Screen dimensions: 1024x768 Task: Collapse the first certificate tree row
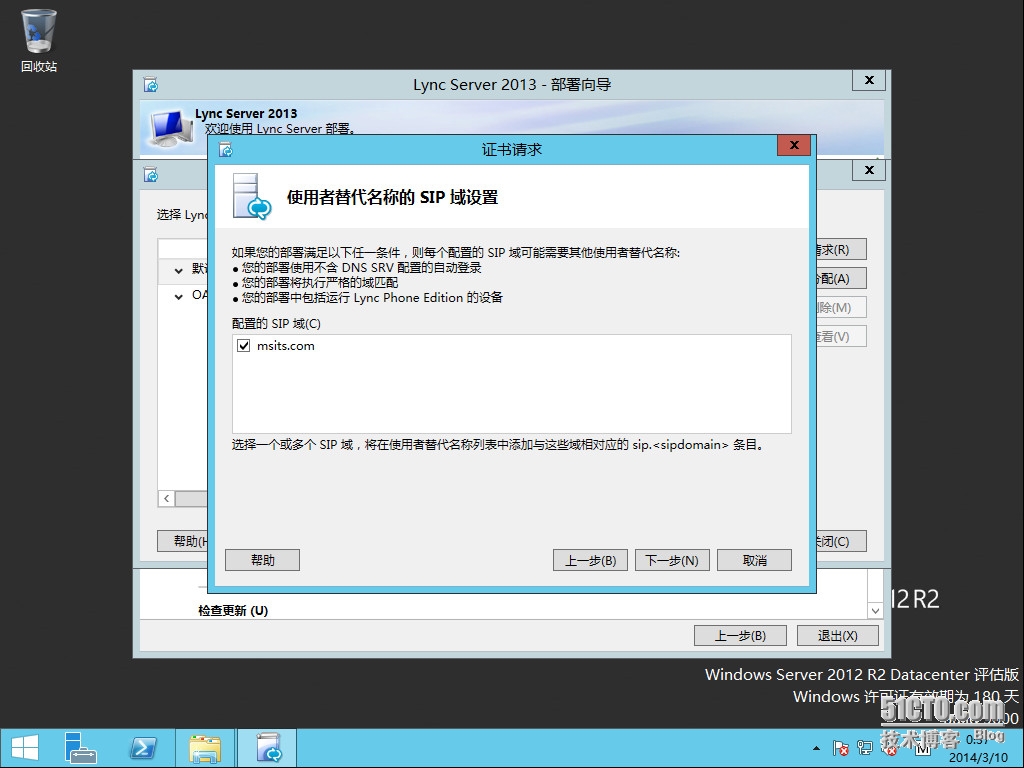click(x=178, y=270)
